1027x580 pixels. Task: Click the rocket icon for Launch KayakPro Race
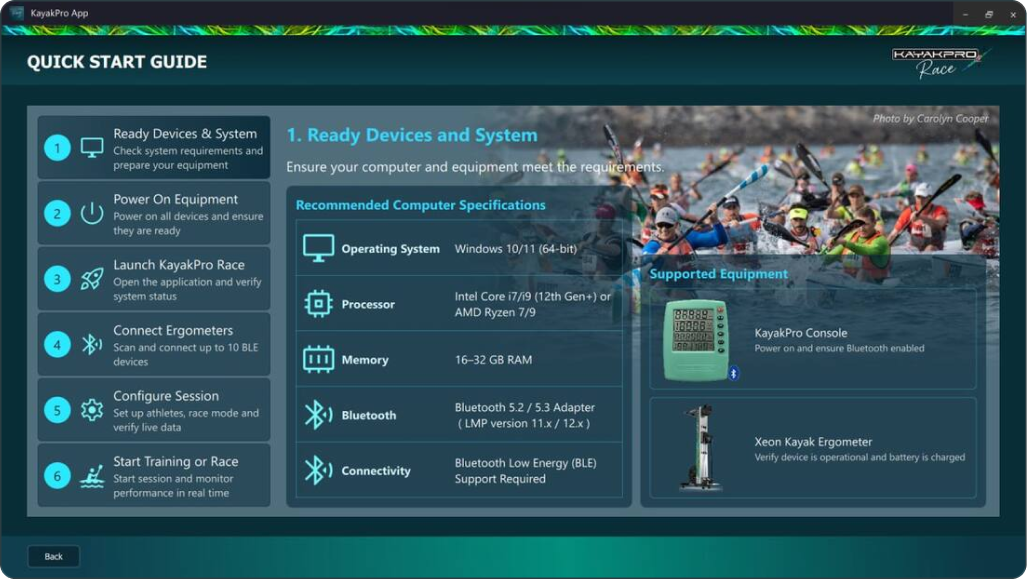[92, 279]
